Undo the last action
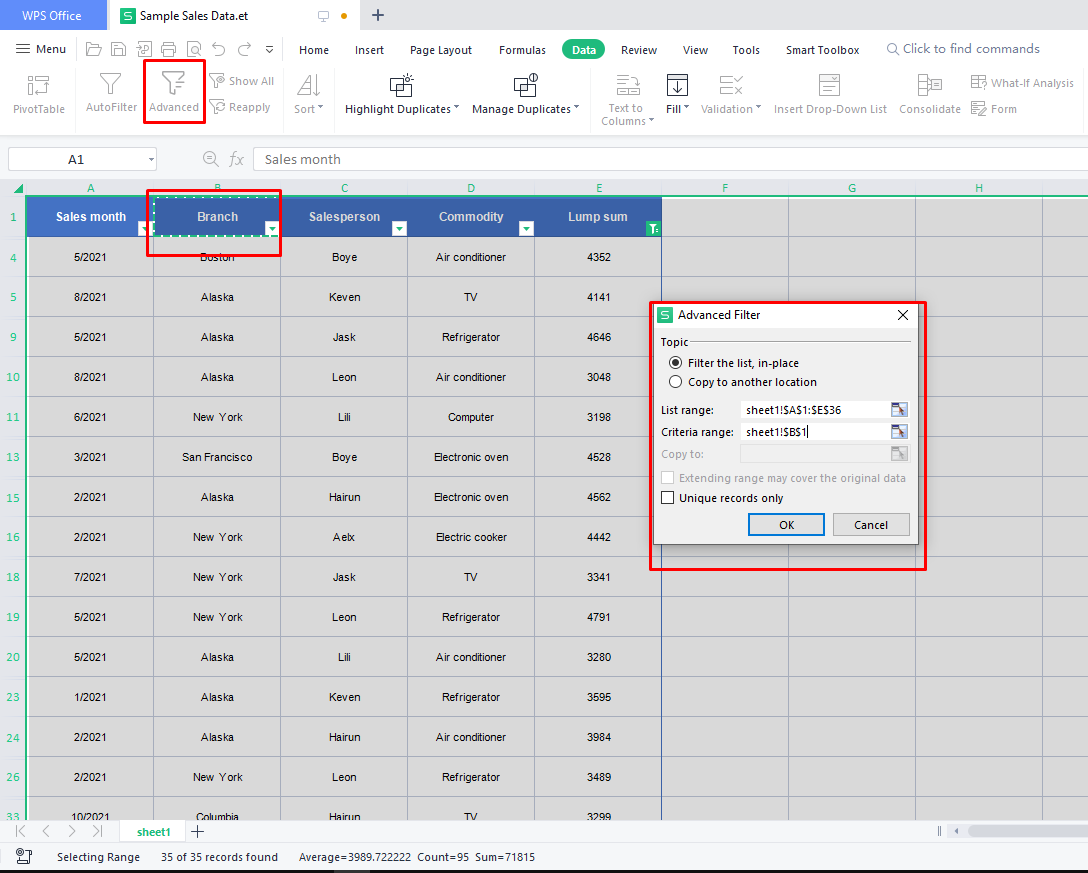1088x873 pixels. click(x=219, y=49)
